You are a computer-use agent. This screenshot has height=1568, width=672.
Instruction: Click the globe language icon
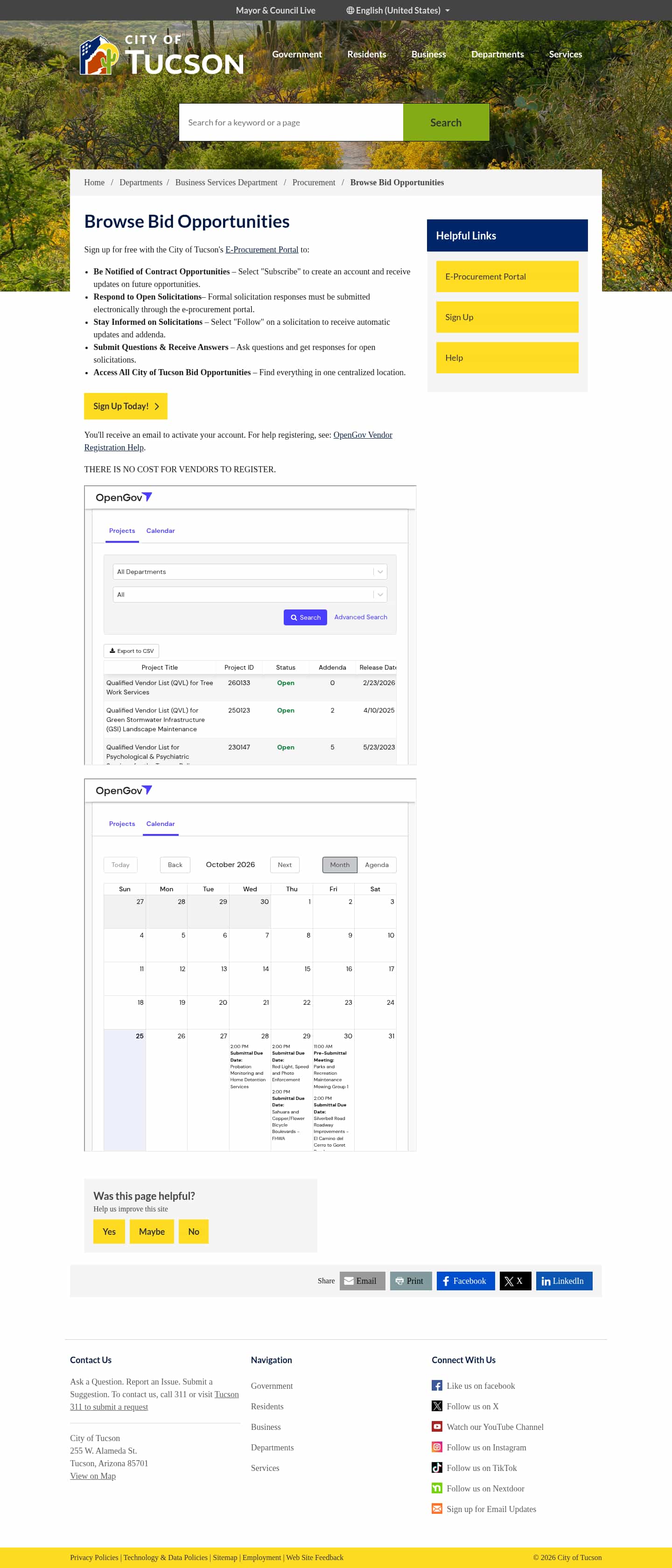[x=350, y=10]
